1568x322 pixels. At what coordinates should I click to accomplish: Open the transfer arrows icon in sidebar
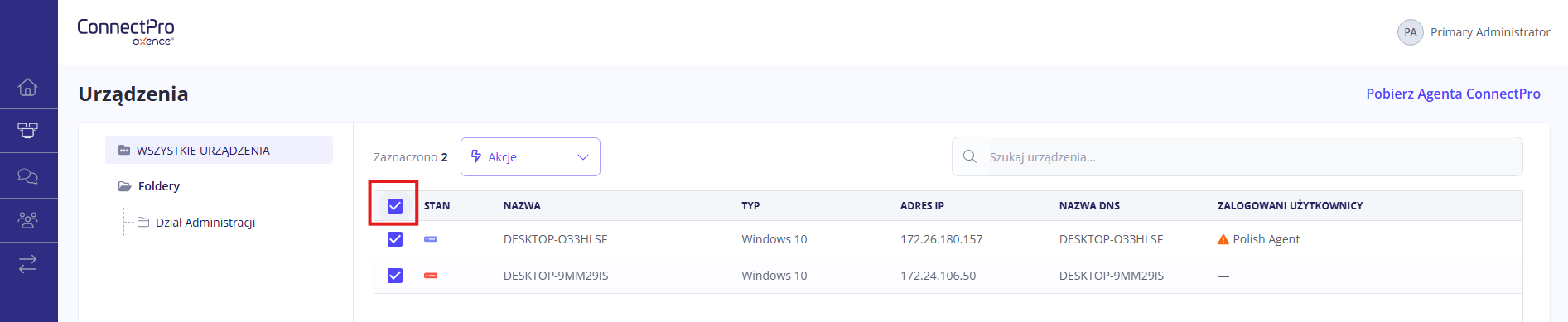[28, 264]
